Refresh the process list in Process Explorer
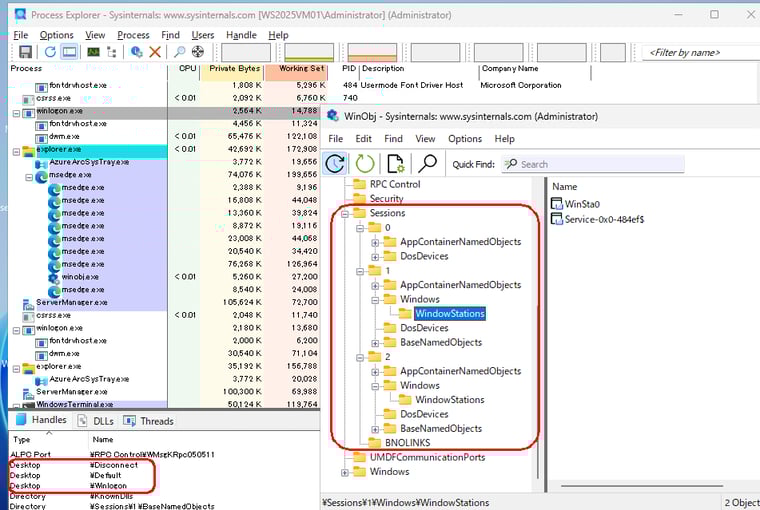The image size is (760, 510). (50, 52)
